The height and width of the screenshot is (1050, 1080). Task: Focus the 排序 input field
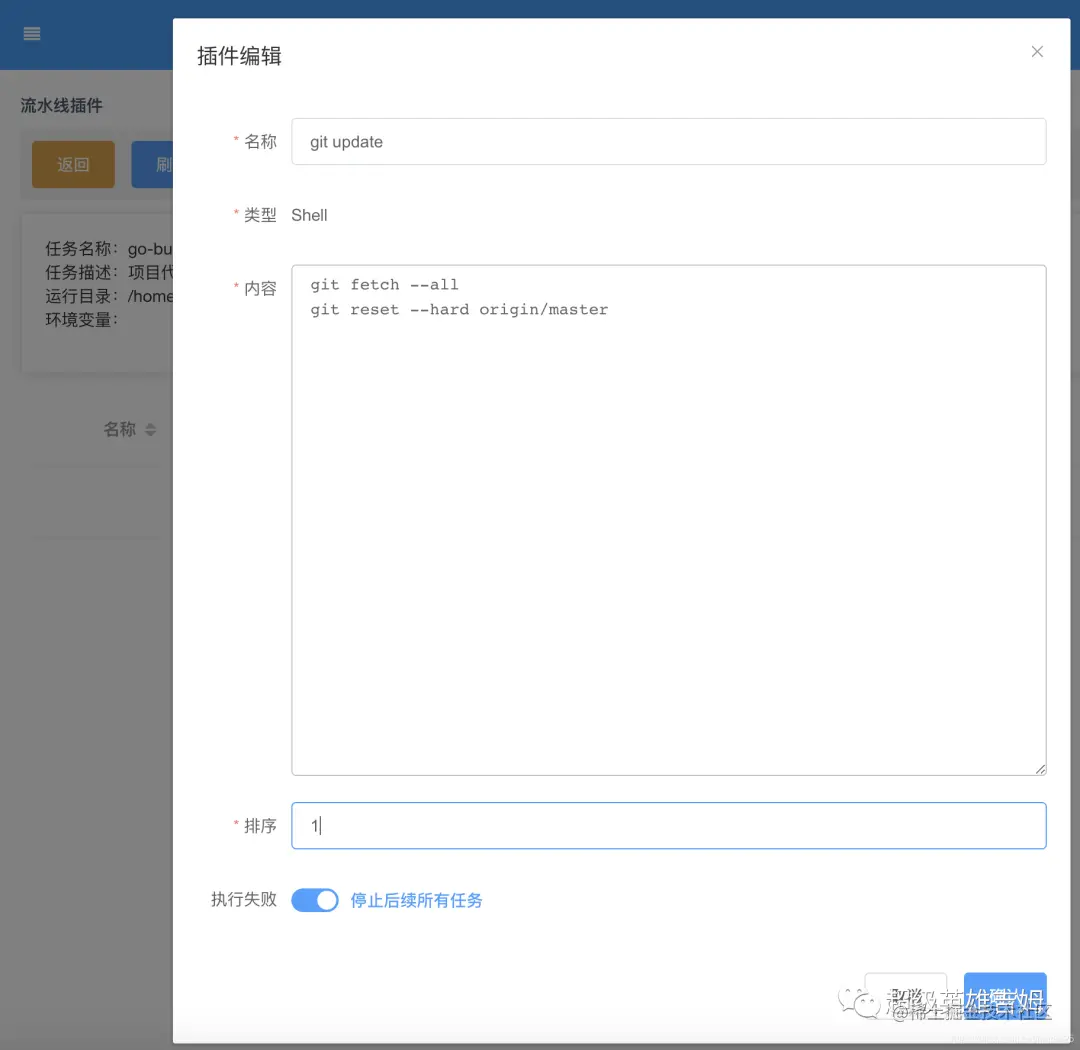[x=668, y=825]
